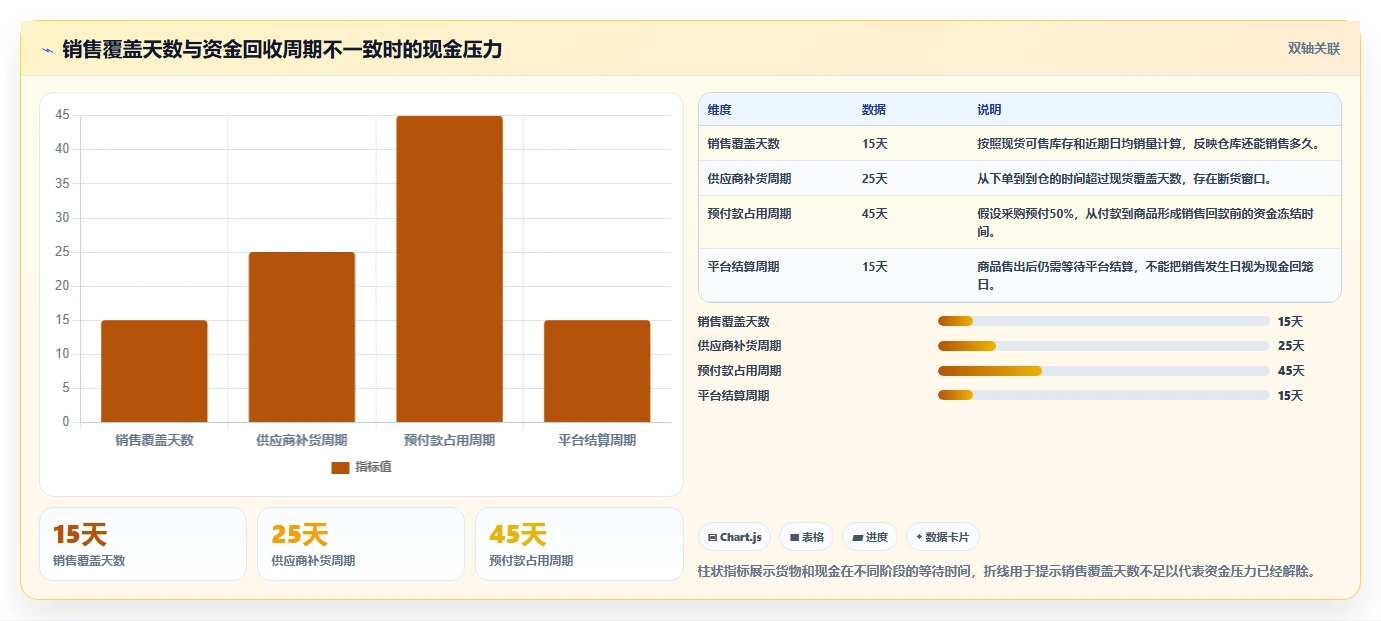Select the 销售覆盖天数 cell in the table
Viewport: 1381px width, 621px height.
tap(743, 144)
